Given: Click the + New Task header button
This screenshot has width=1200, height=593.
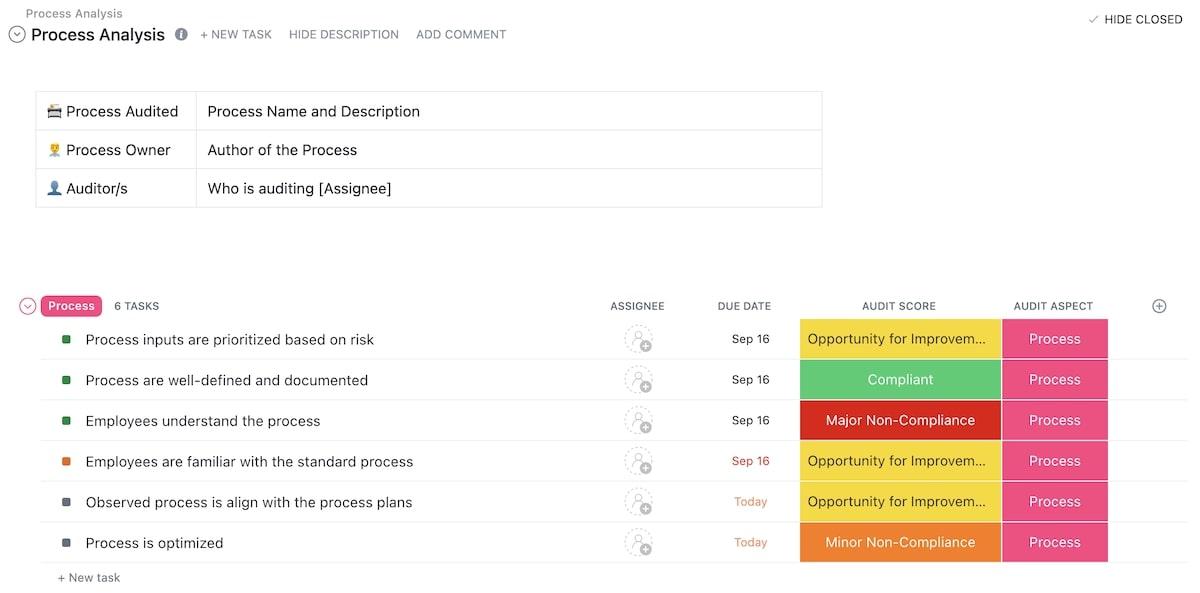Looking at the screenshot, I should (236, 35).
